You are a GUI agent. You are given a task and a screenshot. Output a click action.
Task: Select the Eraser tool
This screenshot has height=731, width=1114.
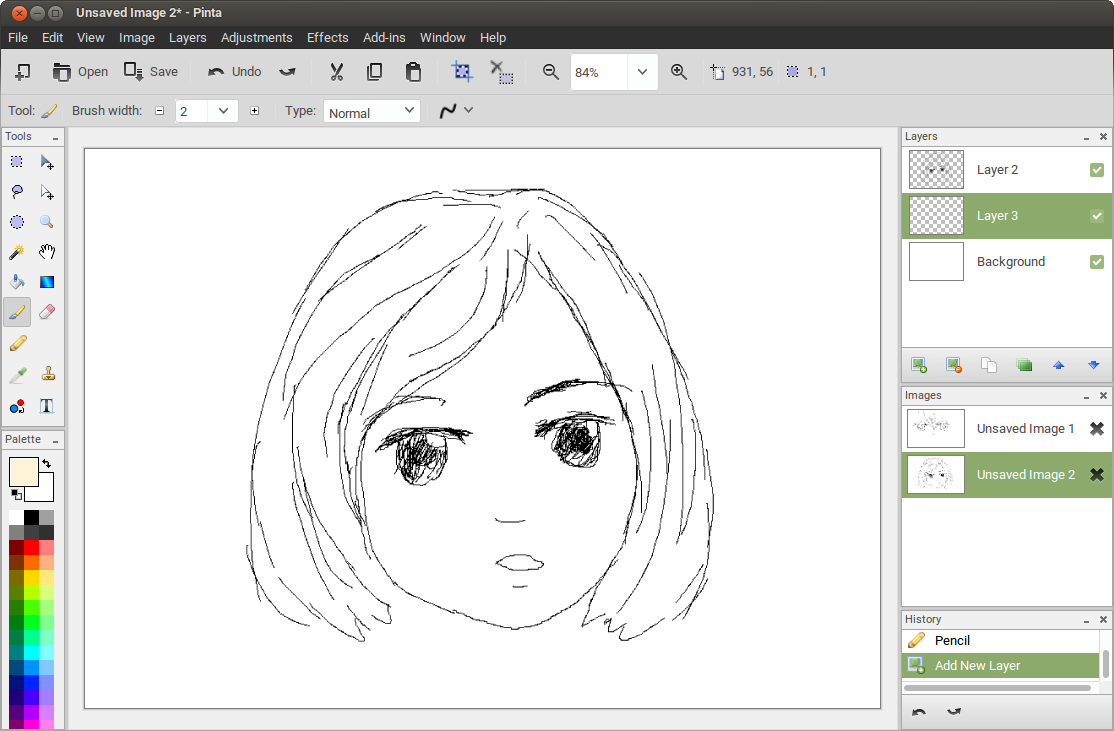(x=47, y=313)
